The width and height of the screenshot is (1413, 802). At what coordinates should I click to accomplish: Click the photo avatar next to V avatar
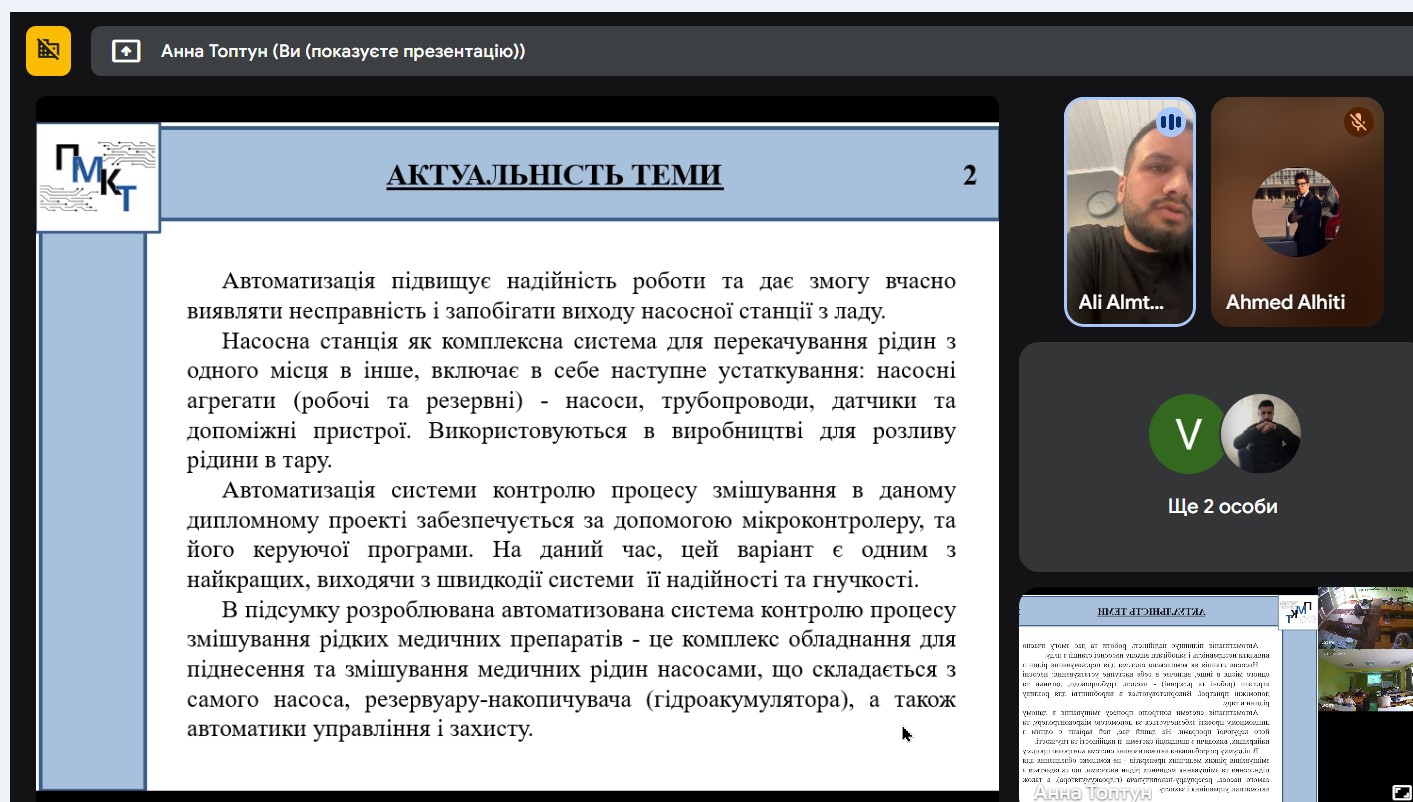1260,434
